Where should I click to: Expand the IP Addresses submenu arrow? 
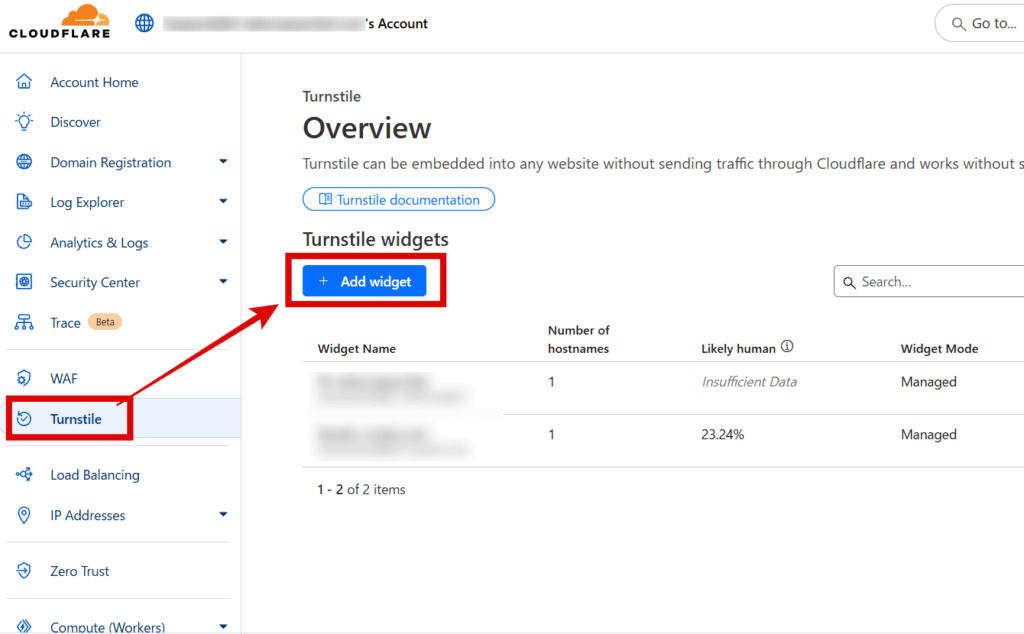(x=223, y=515)
